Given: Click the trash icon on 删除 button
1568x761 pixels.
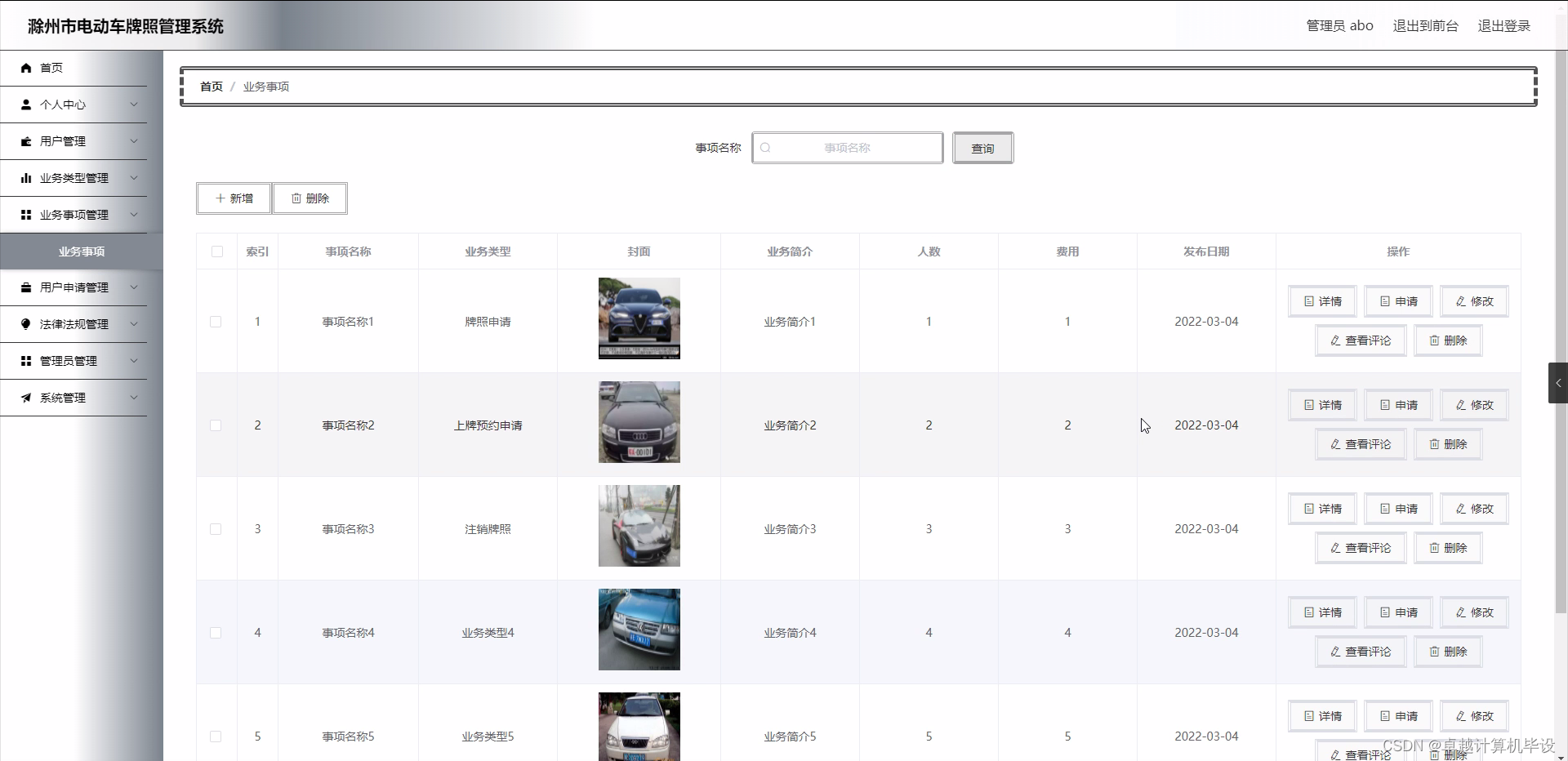Looking at the screenshot, I should (296, 198).
